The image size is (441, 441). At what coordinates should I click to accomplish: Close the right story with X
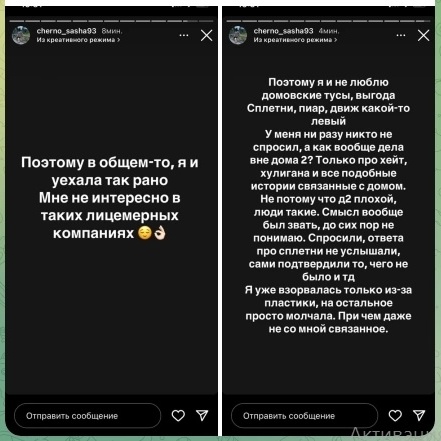click(423, 35)
